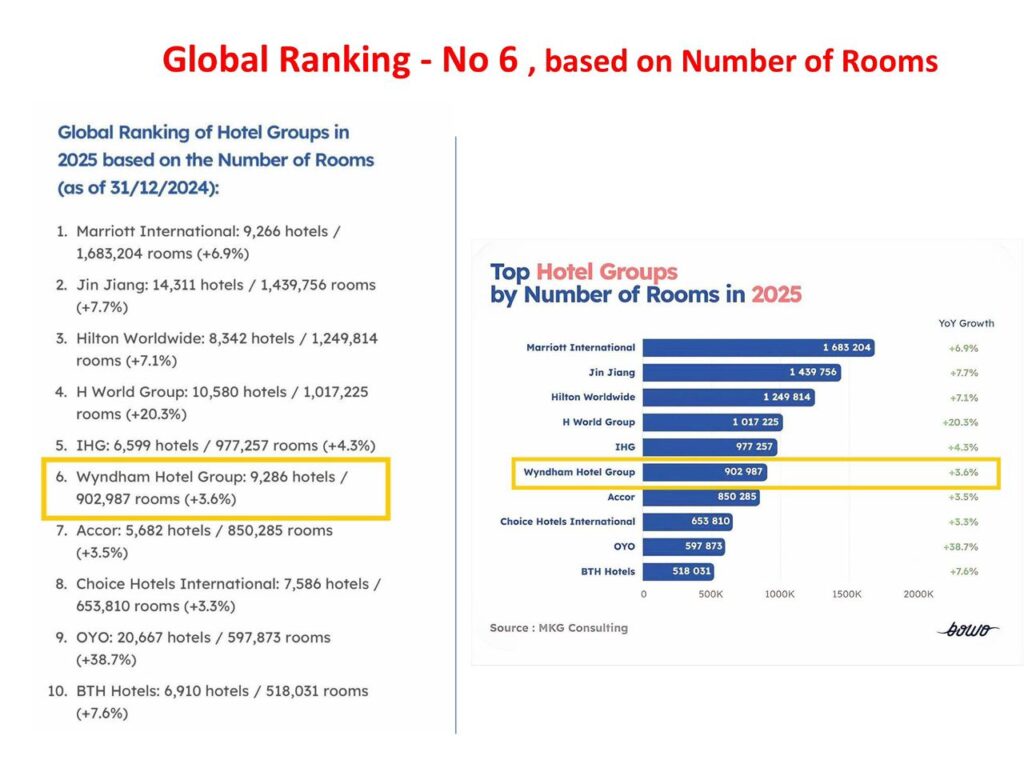Click the Accor bar showing 850 285
Viewport: 1024px width, 768px height.
[x=701, y=497]
